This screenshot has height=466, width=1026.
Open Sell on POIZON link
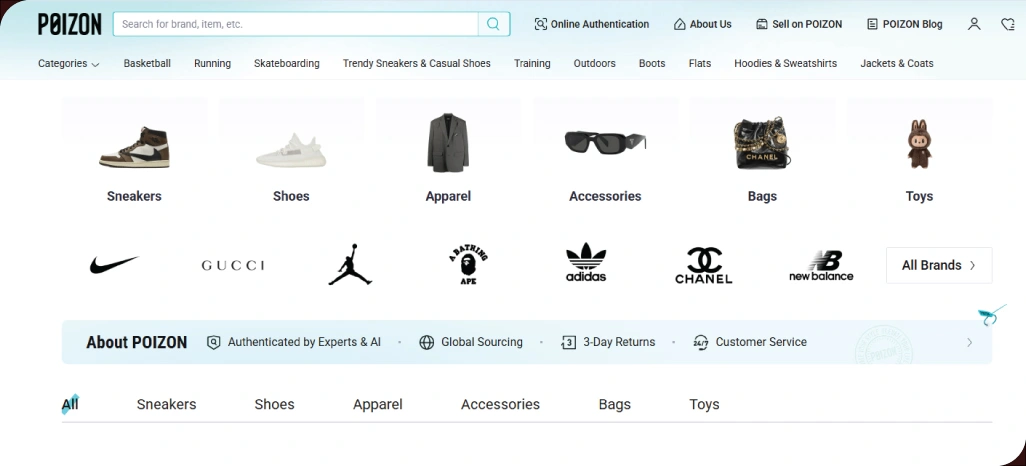point(799,24)
